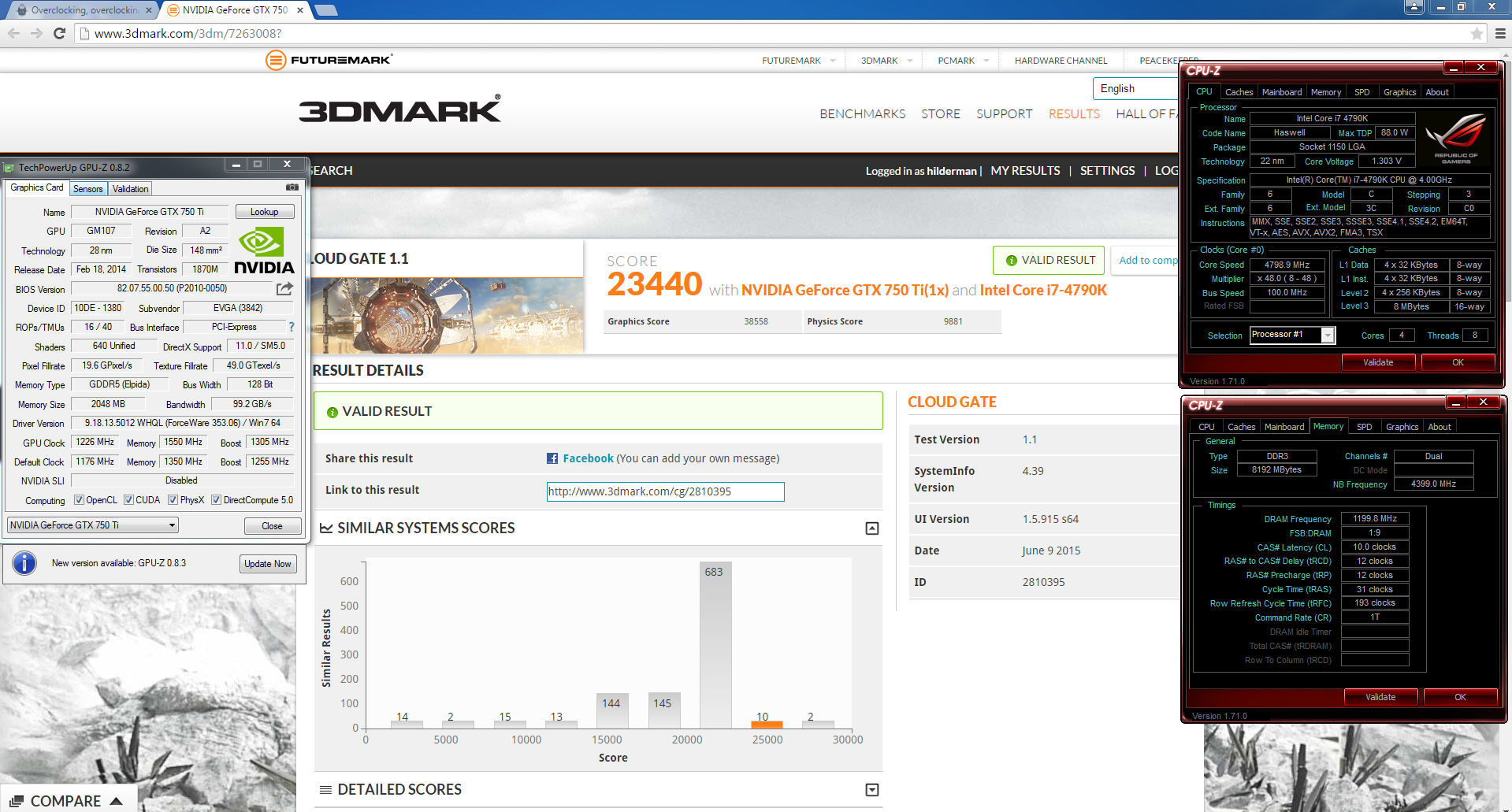Collapse the Similar Systems Scores section

[872, 528]
